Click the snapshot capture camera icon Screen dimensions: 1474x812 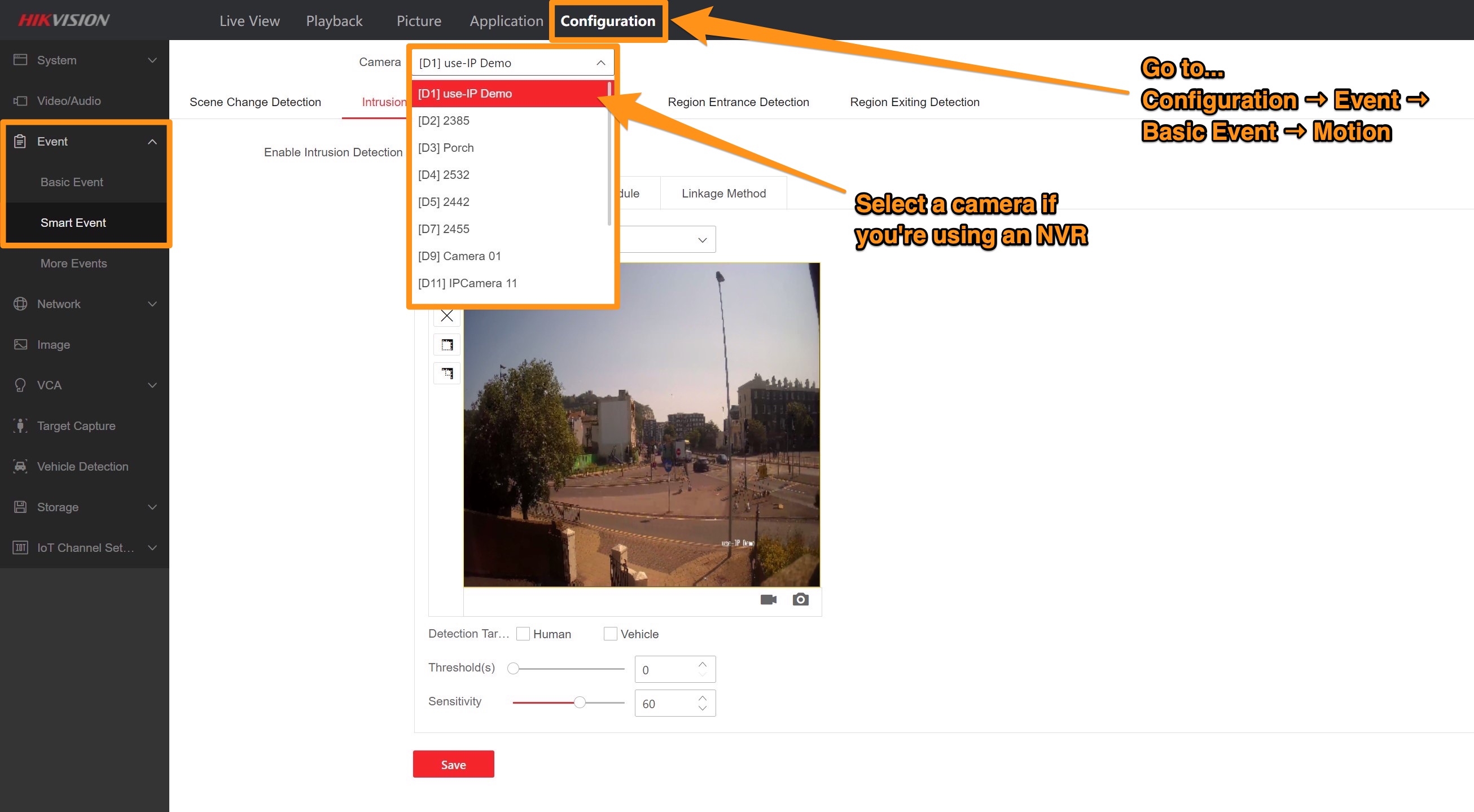(800, 599)
